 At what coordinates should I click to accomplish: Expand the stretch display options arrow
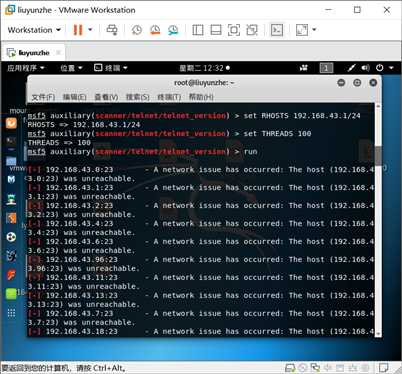coord(314,30)
